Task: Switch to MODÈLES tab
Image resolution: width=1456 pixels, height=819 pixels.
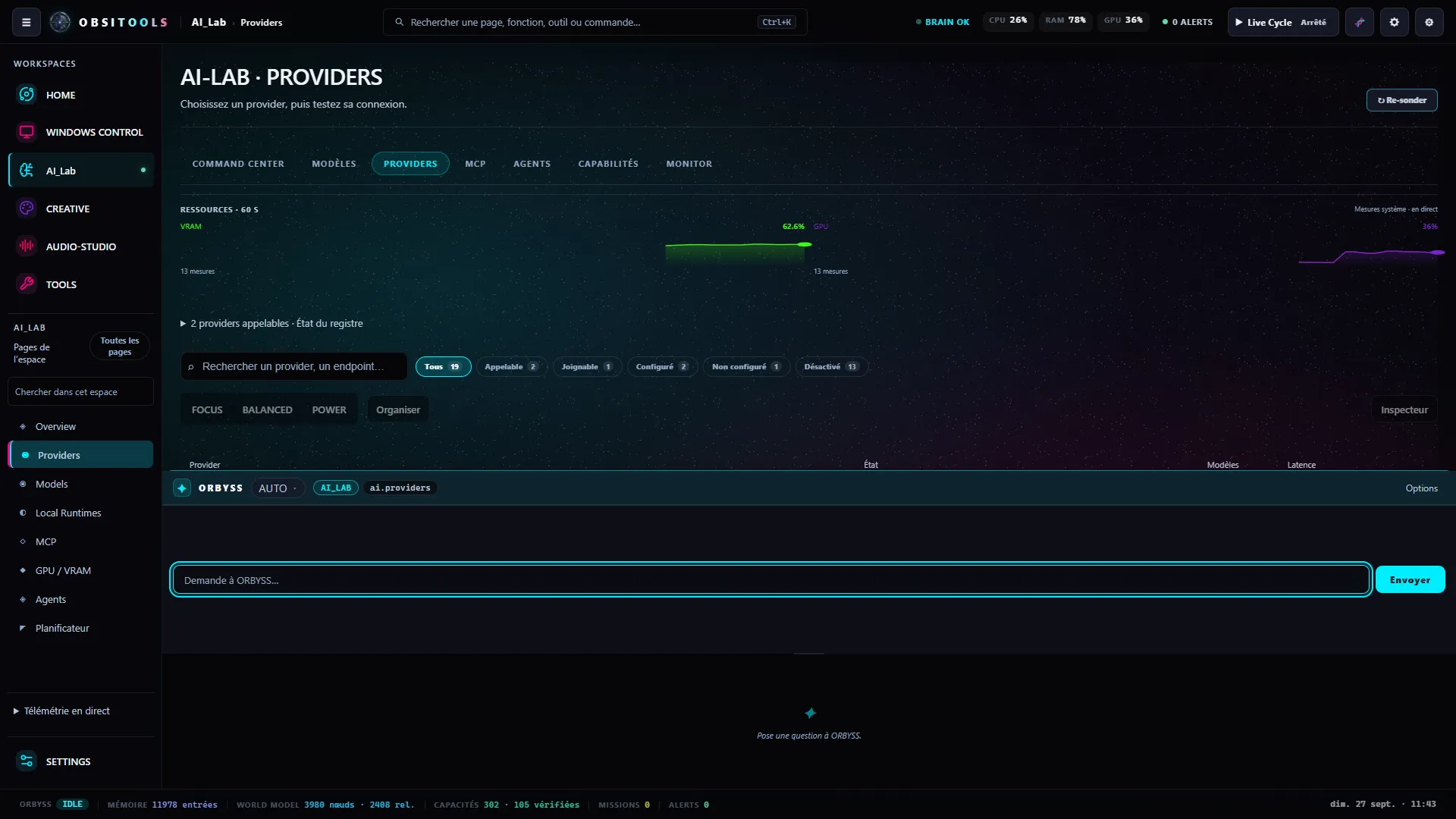Action: 334,164
